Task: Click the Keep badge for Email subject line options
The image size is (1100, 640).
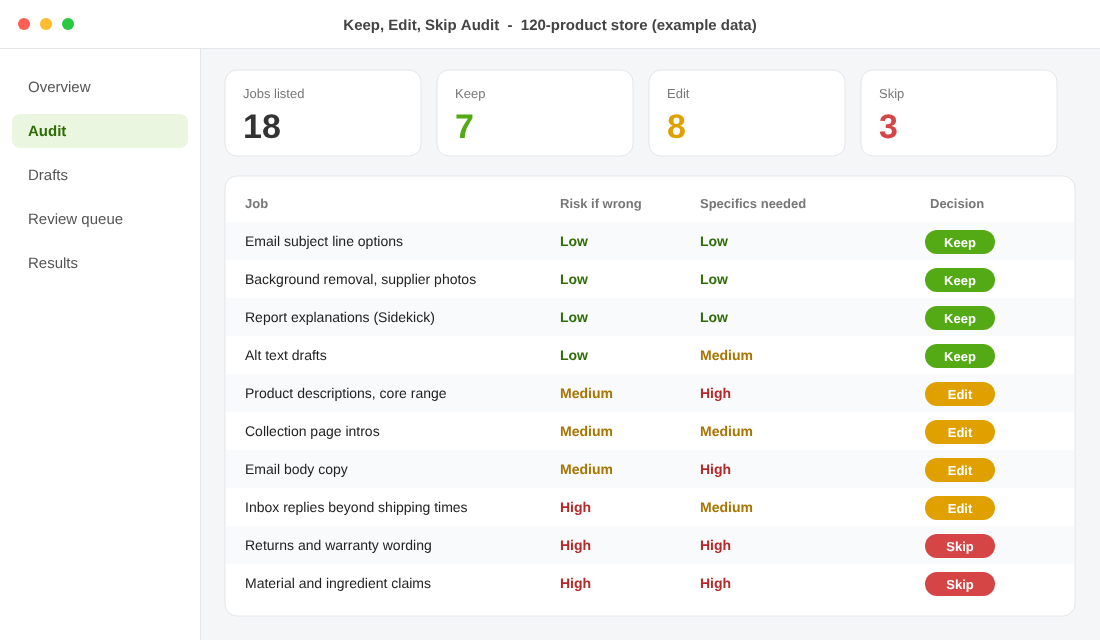Action: (x=960, y=242)
